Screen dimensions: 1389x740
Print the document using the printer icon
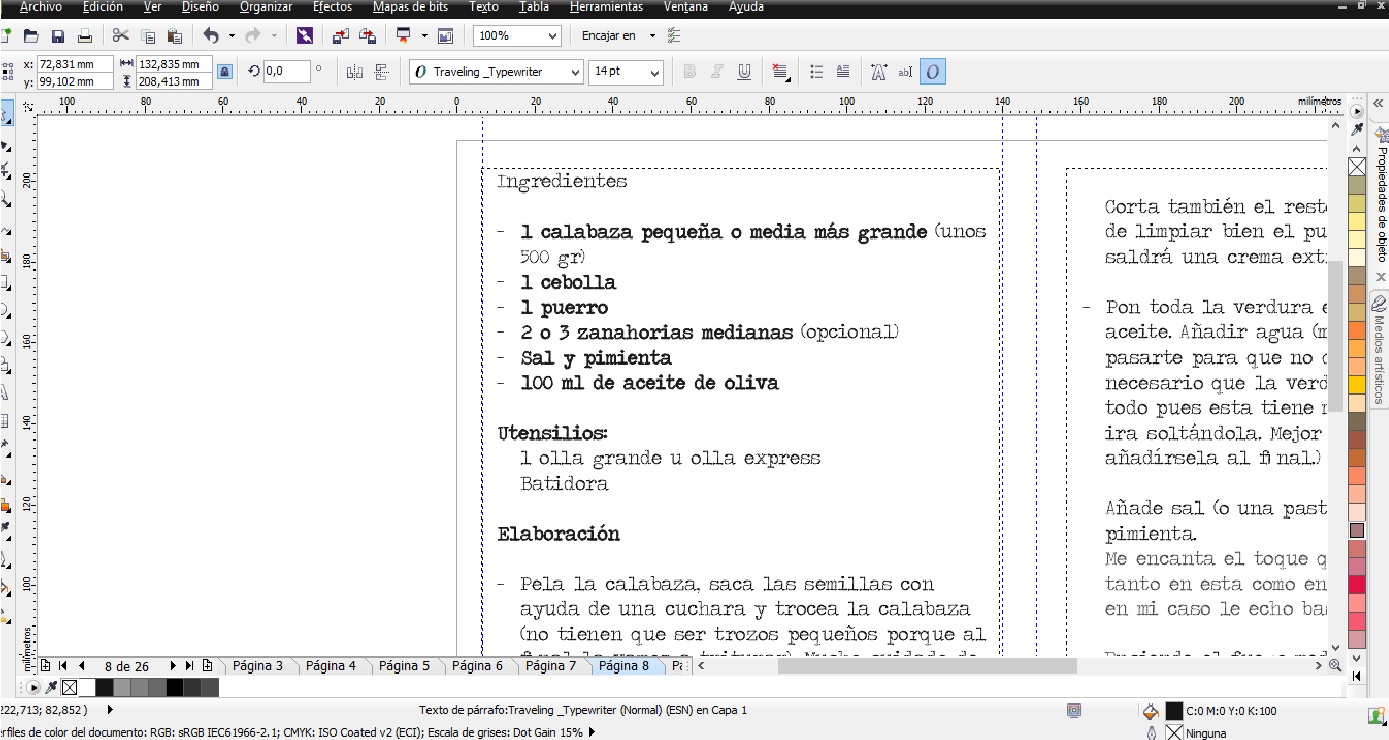pos(85,36)
